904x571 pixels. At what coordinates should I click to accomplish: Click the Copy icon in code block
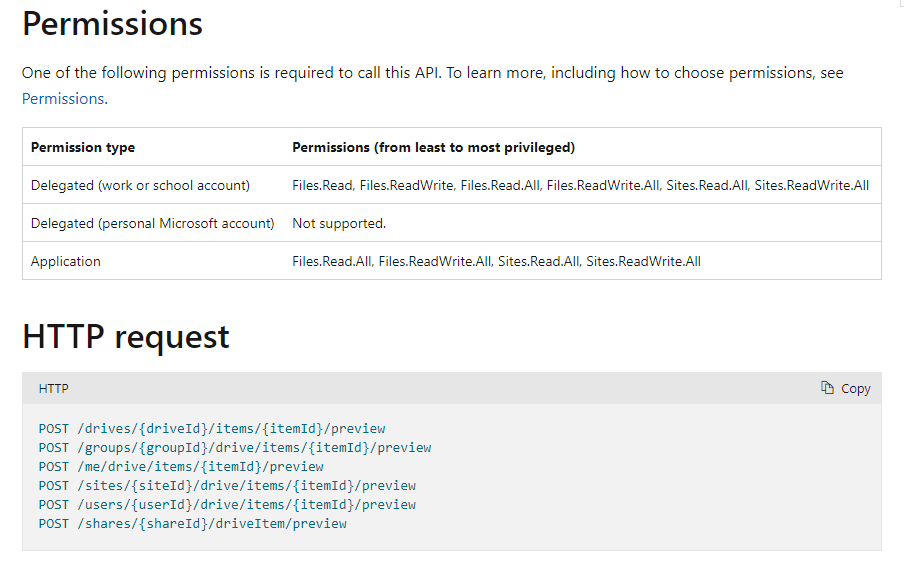pyautogui.click(x=827, y=388)
